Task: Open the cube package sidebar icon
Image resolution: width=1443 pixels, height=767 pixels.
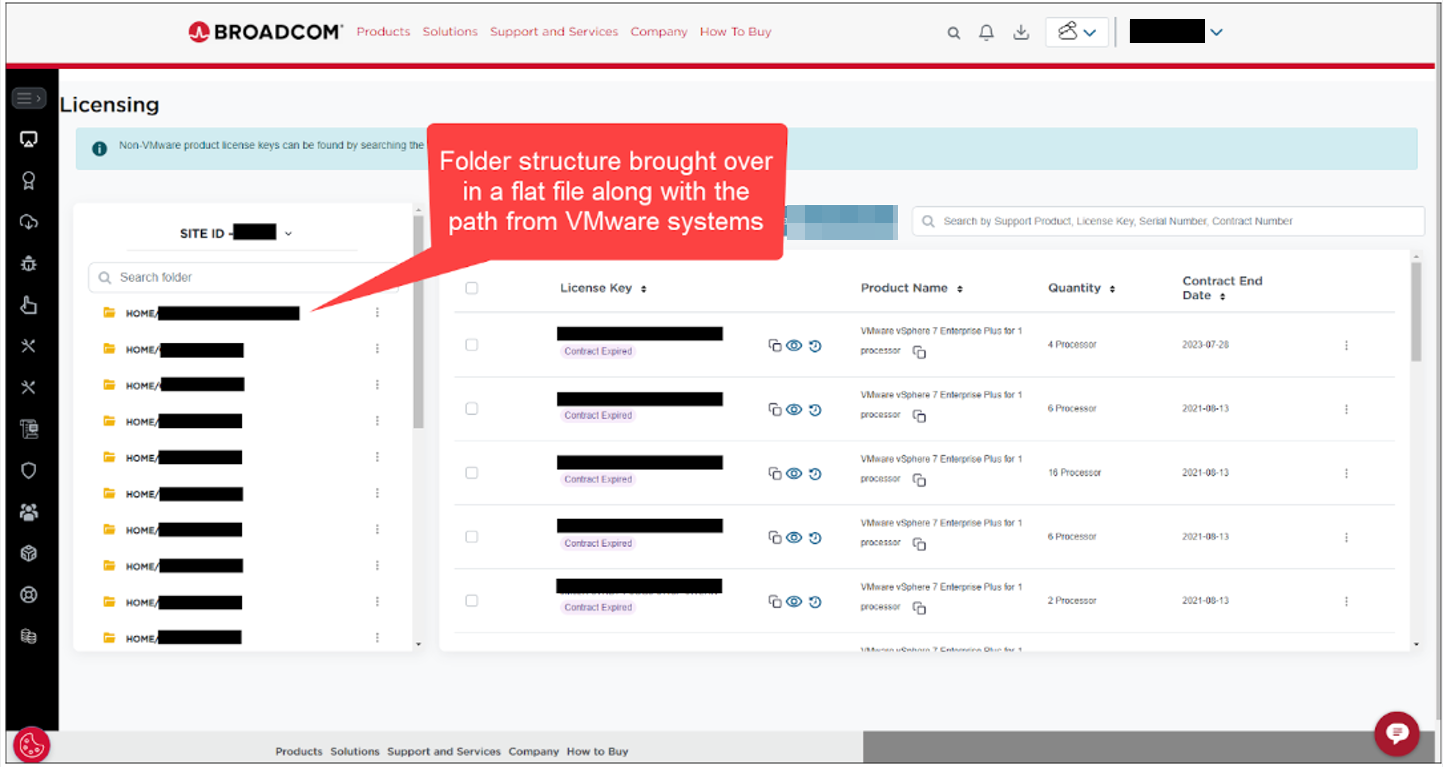Action: (x=28, y=553)
